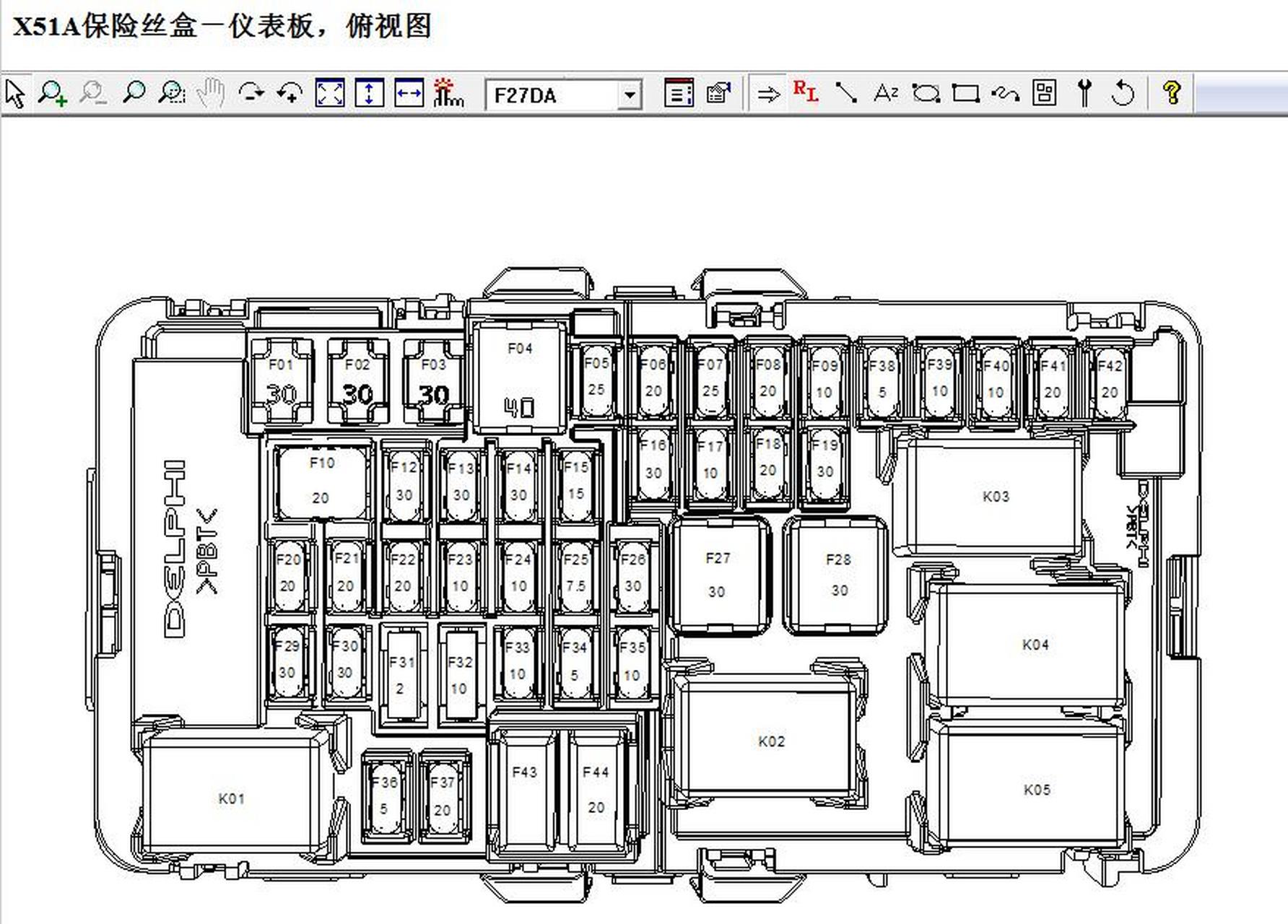1288x924 pixels.
Task: Click fuse F31 2 in diagram
Action: (402, 674)
